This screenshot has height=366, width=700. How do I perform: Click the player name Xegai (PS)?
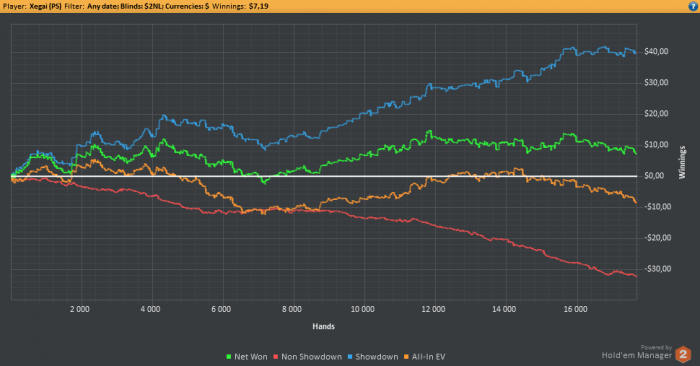(x=46, y=6)
